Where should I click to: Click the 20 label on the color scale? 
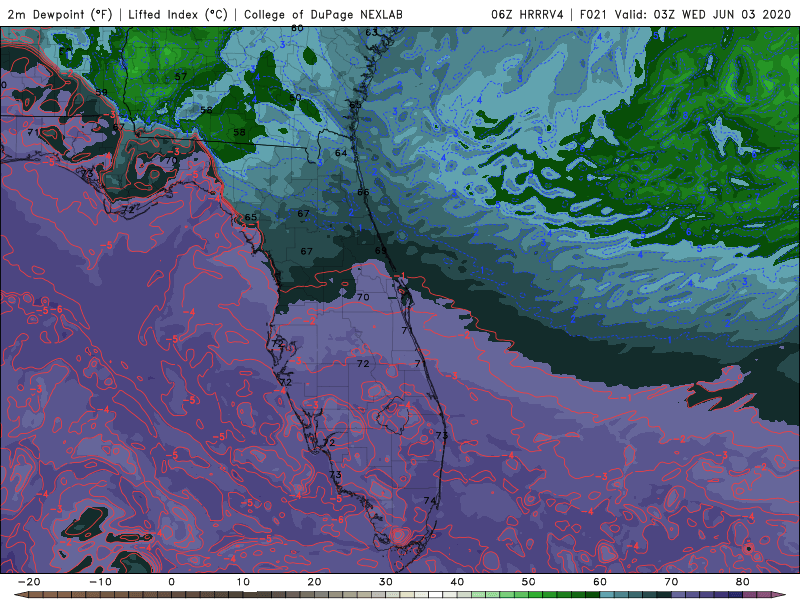pyautogui.click(x=314, y=582)
